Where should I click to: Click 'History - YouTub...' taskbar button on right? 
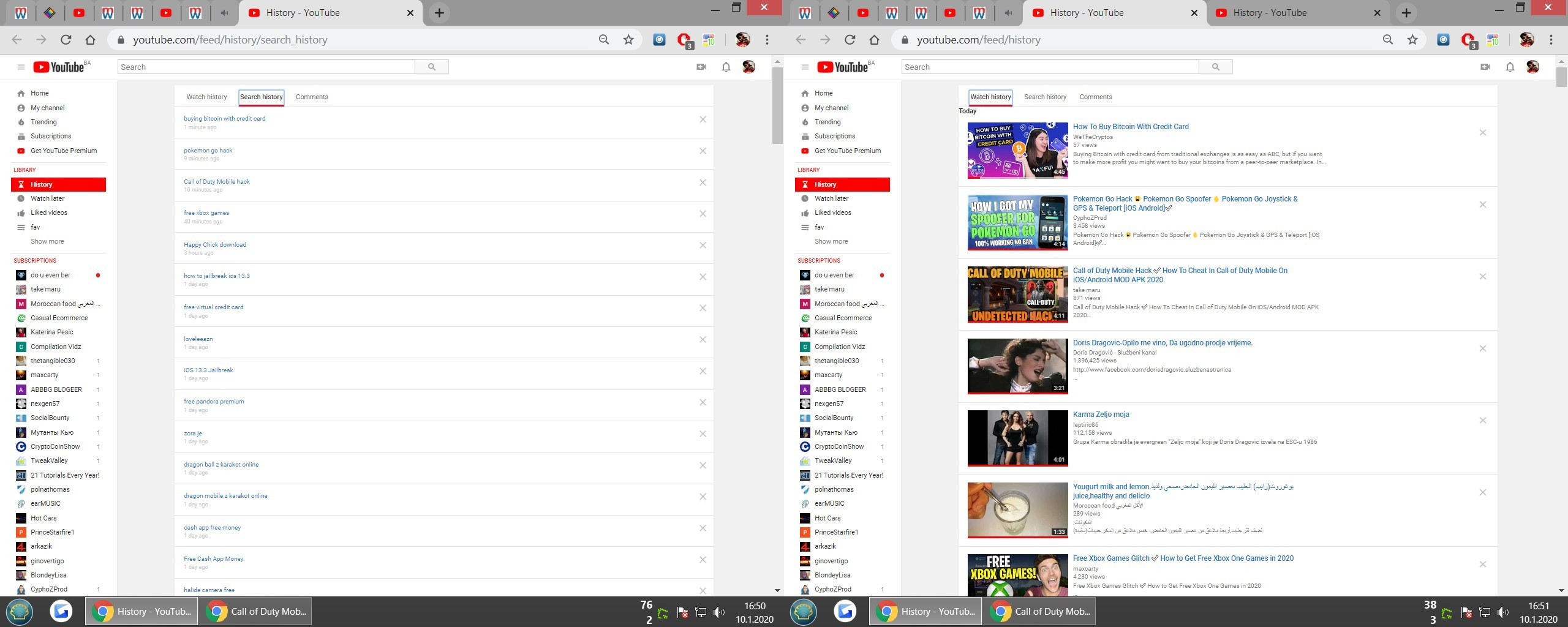(925, 611)
